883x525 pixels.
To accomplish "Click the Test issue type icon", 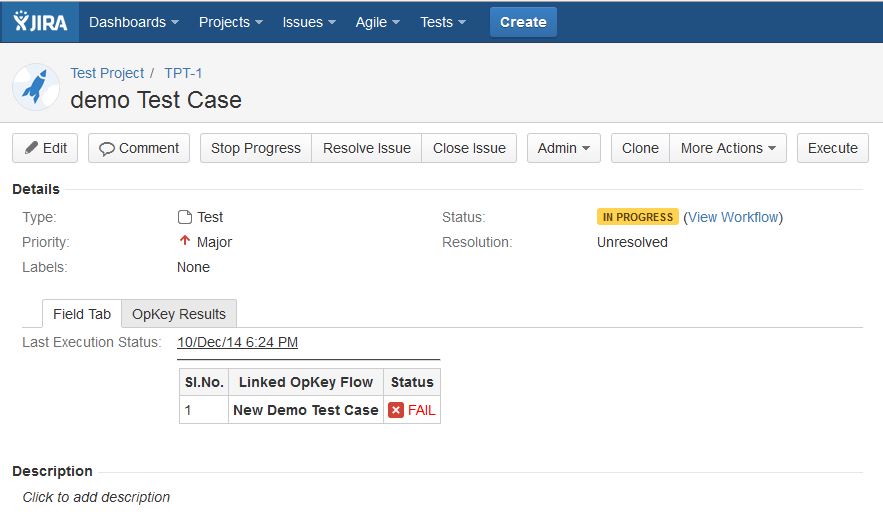I will click(185, 217).
